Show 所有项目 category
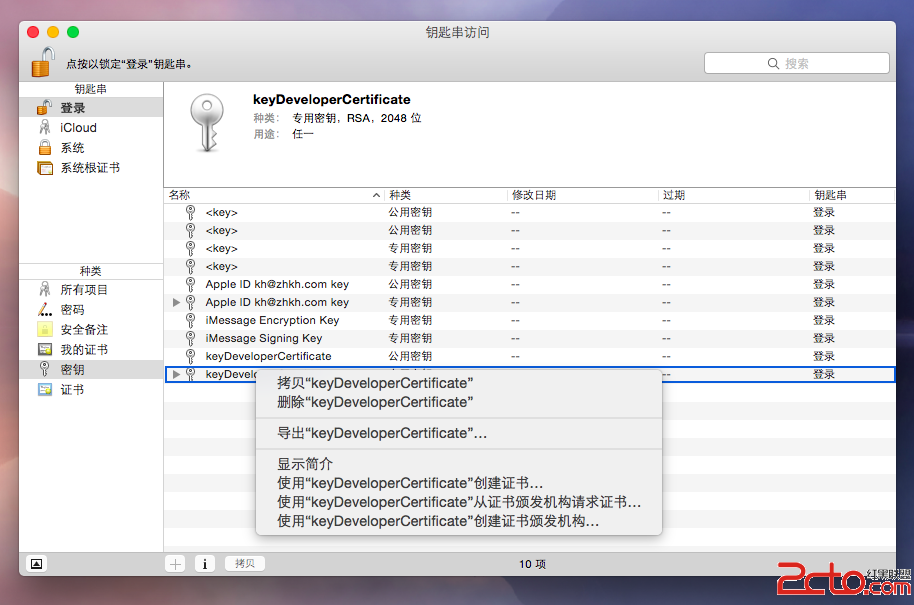This screenshot has width=914, height=605. click(x=84, y=290)
